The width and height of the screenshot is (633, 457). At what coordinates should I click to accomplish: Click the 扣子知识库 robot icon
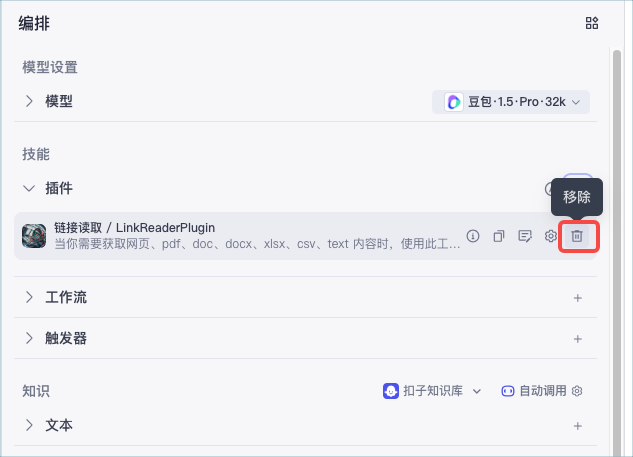click(x=391, y=391)
